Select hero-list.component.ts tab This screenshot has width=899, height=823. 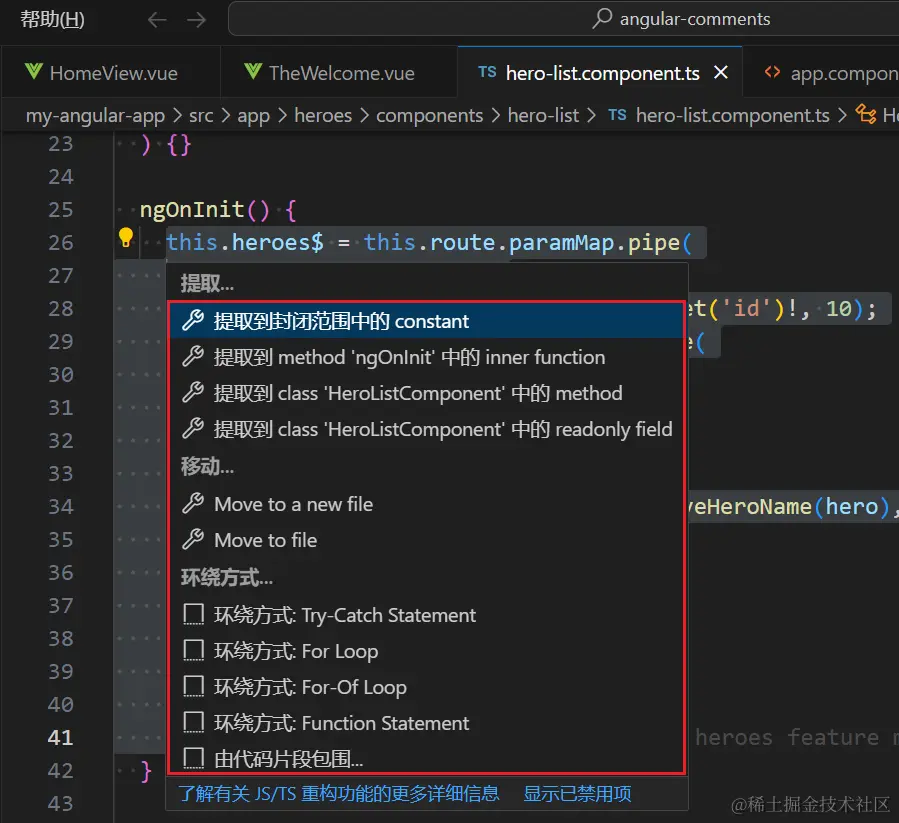coord(600,72)
